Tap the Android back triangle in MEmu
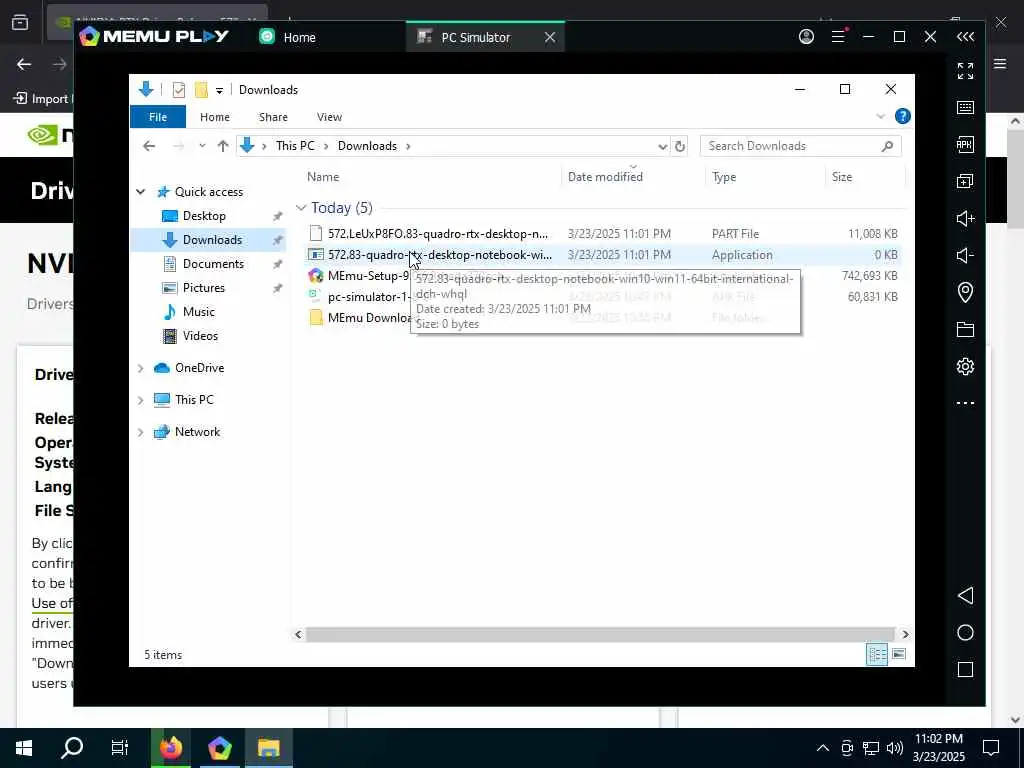Screen dimensions: 1024x768 (965, 596)
